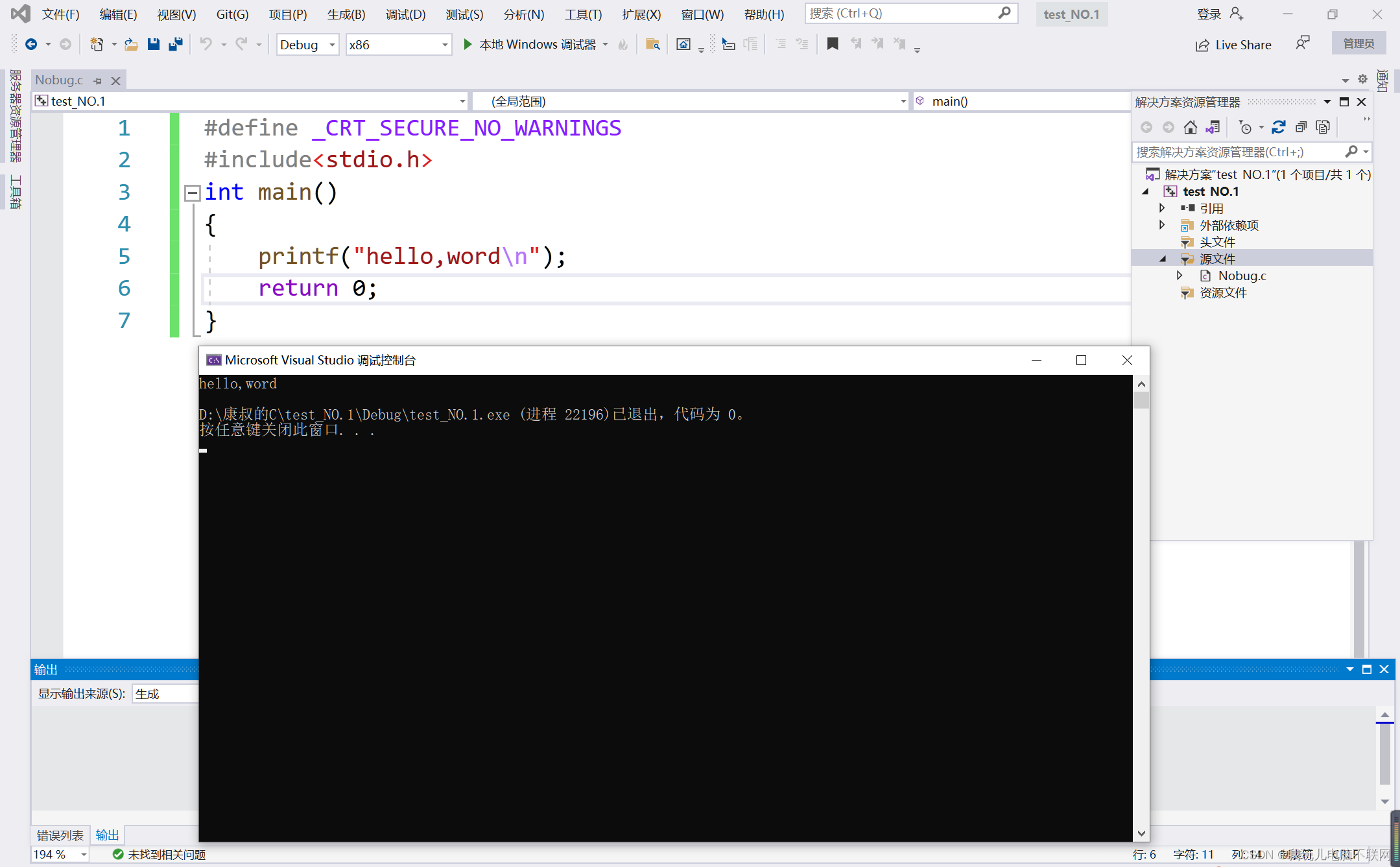Collapse the main() code block
This screenshot has height=867, width=1400.
[x=192, y=193]
